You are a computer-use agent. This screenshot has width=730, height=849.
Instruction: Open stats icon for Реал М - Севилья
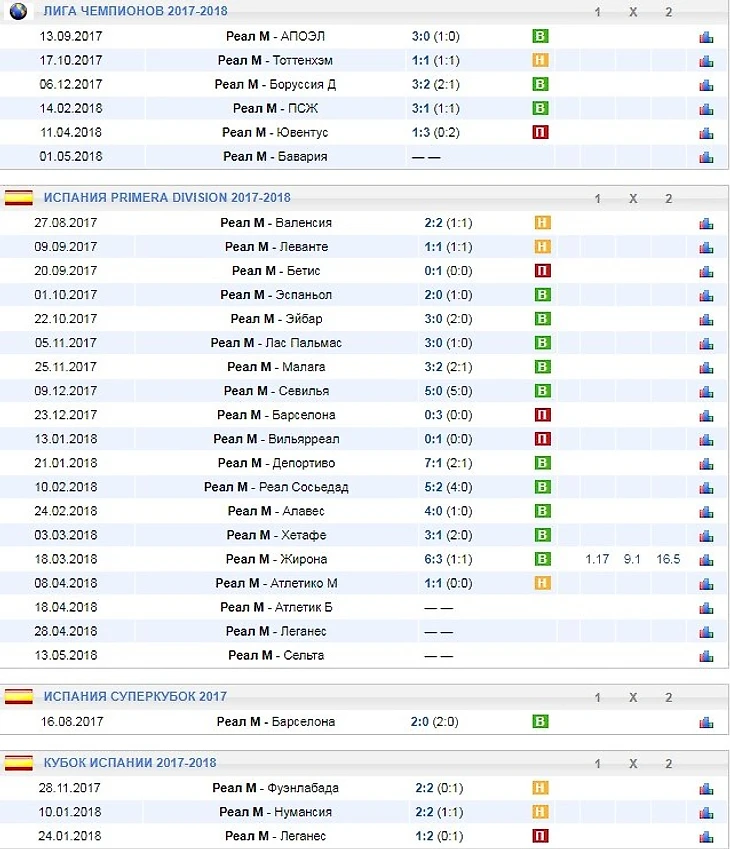706,391
